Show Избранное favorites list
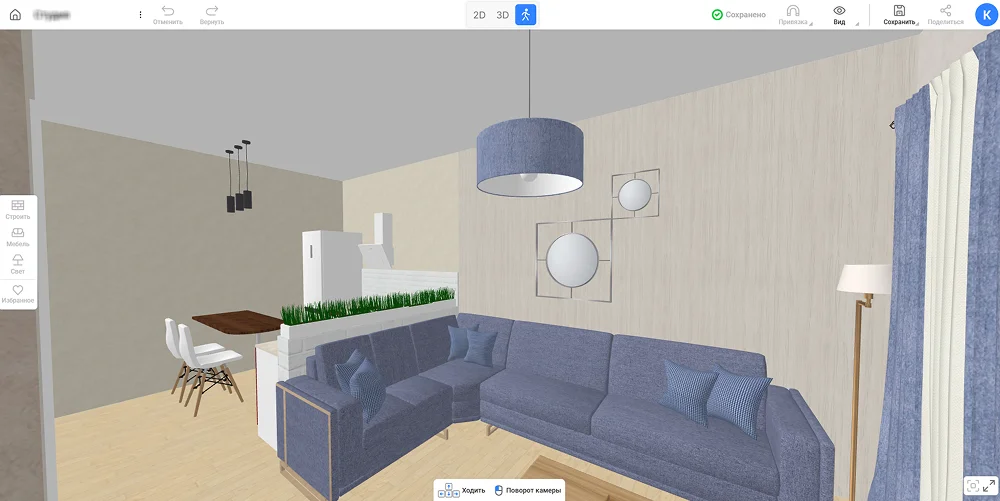Viewport: 1000px width, 501px height. (x=18, y=293)
